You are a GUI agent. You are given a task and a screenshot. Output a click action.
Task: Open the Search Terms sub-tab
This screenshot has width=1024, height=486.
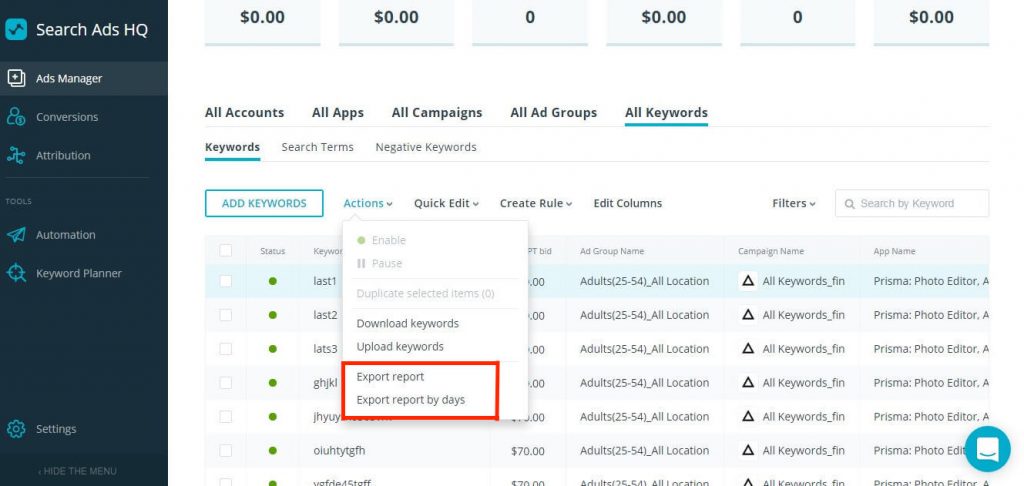point(317,147)
